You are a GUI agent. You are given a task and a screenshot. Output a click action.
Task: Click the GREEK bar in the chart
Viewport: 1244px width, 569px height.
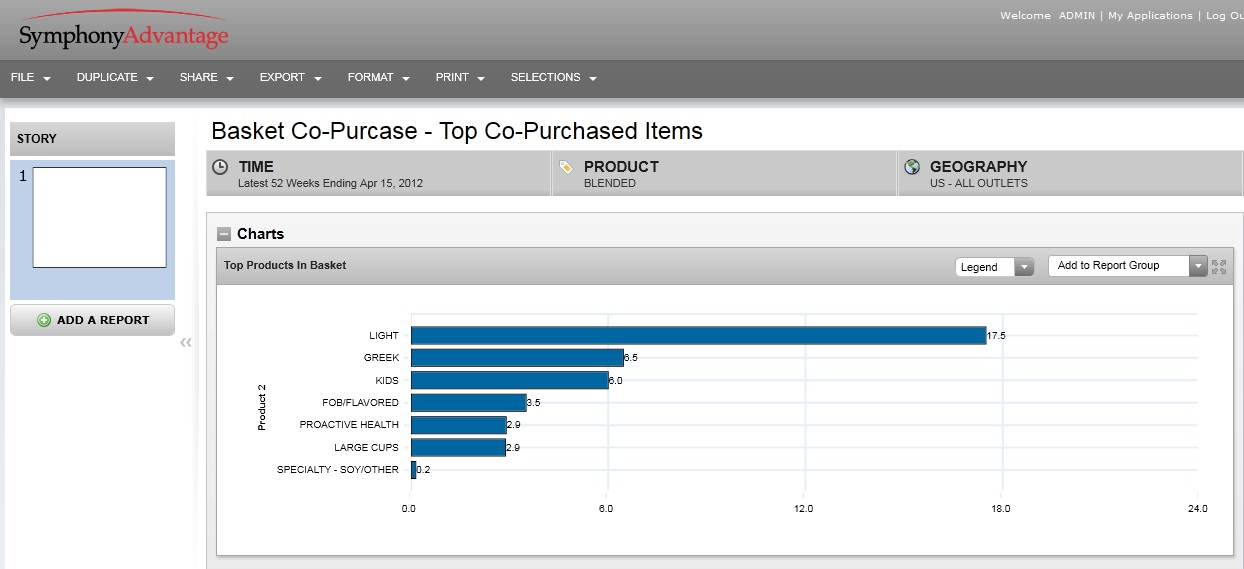point(517,358)
